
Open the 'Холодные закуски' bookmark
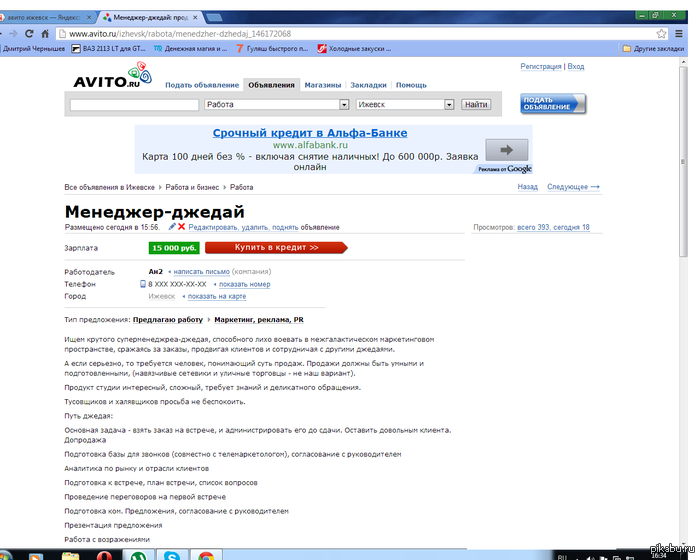(x=360, y=48)
